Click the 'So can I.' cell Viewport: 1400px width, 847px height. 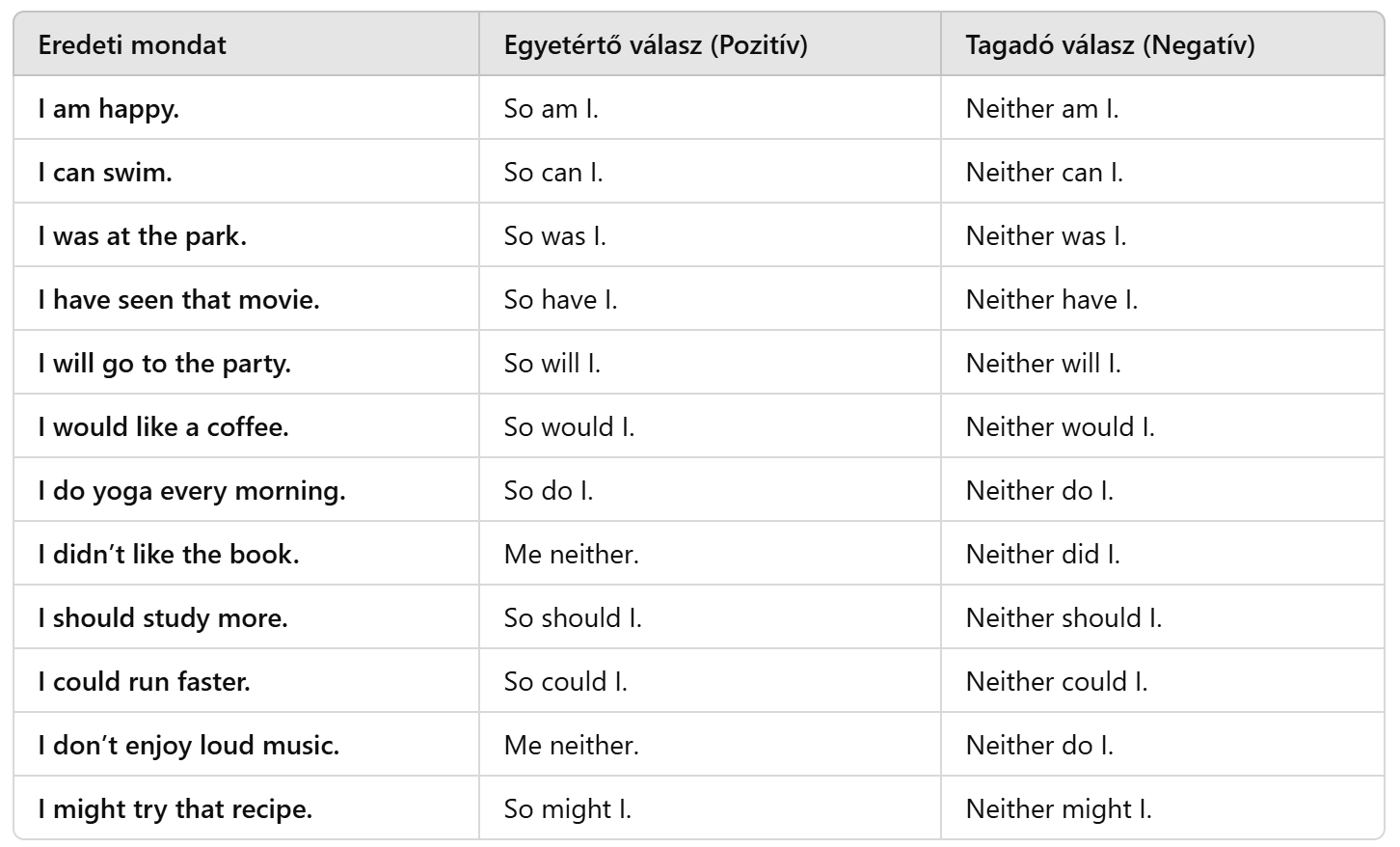coord(553,173)
